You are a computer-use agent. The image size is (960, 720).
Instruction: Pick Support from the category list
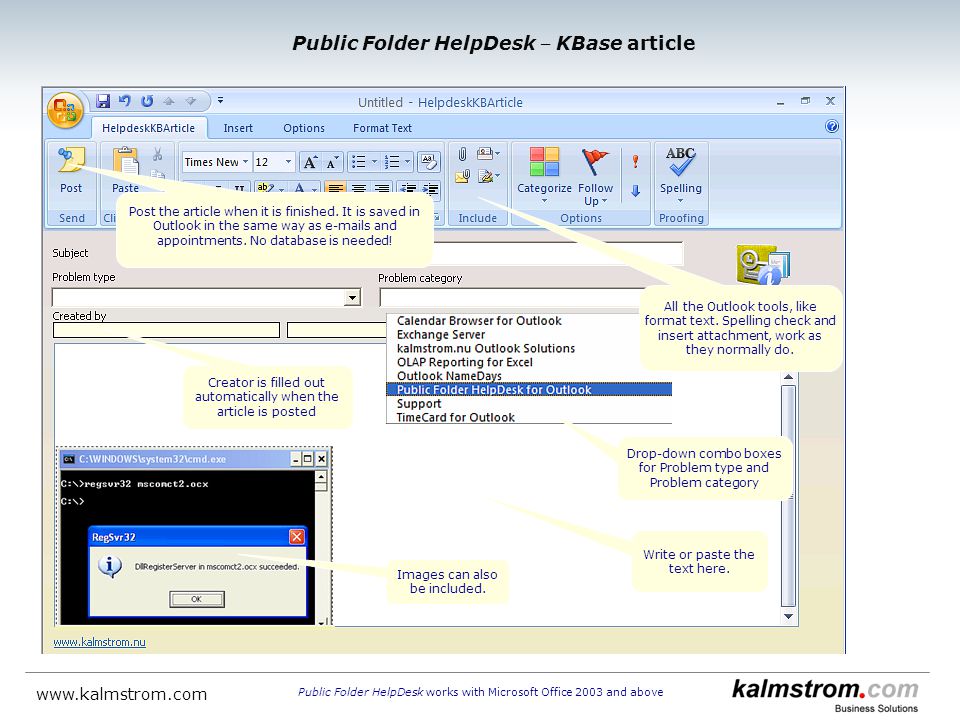[419, 403]
